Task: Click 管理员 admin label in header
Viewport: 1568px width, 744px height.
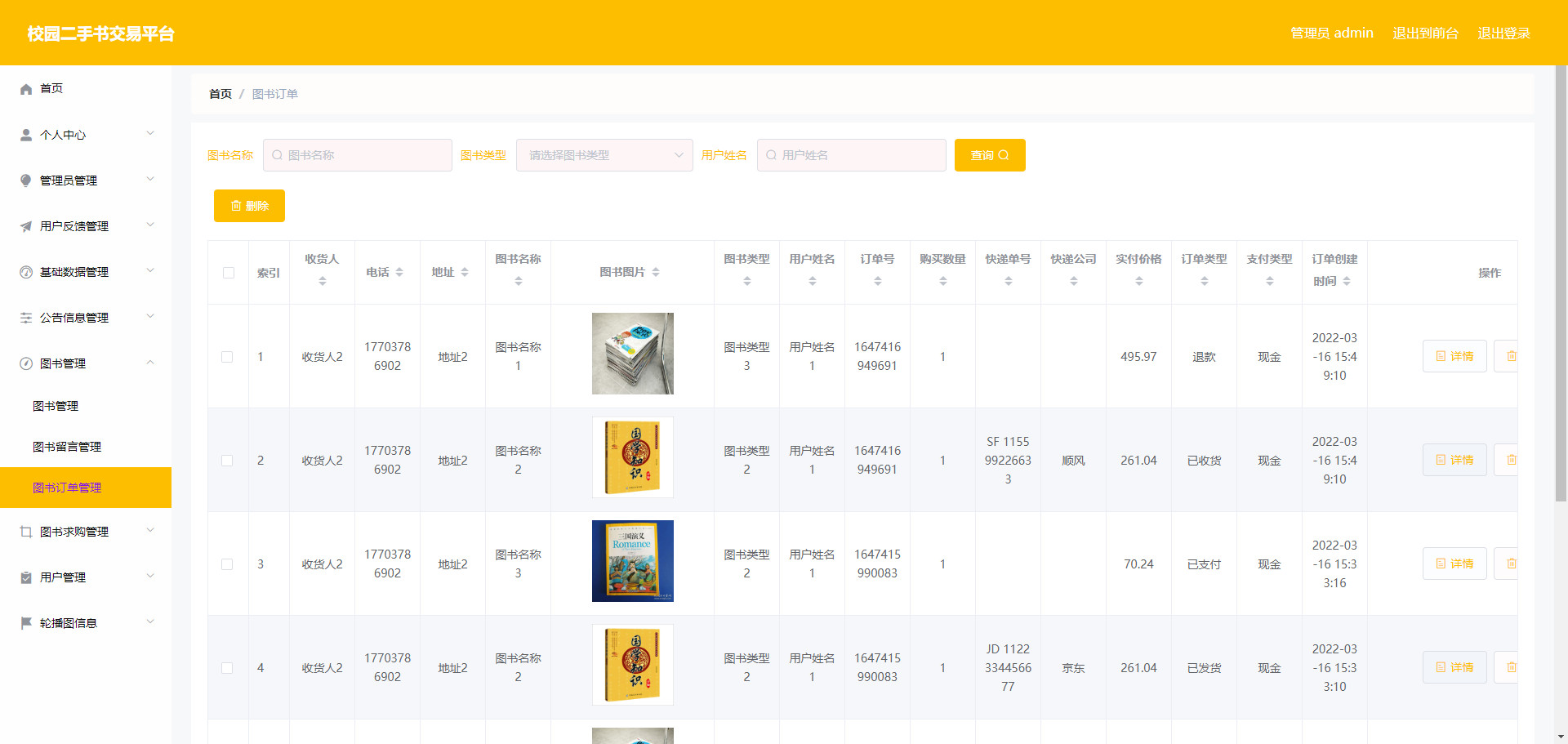Action: [1331, 33]
